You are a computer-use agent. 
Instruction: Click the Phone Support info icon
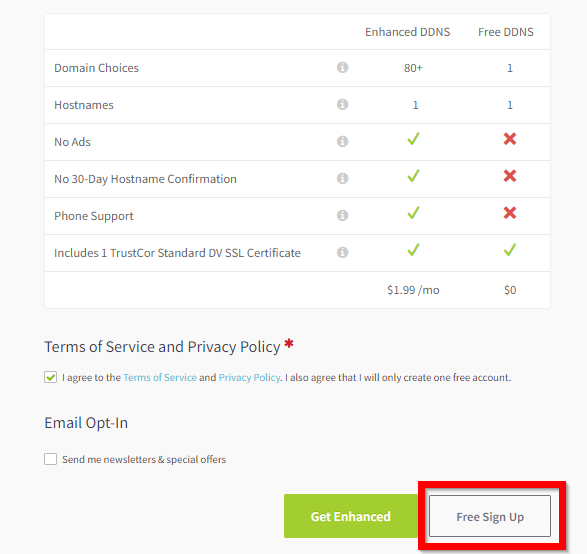coord(342,216)
